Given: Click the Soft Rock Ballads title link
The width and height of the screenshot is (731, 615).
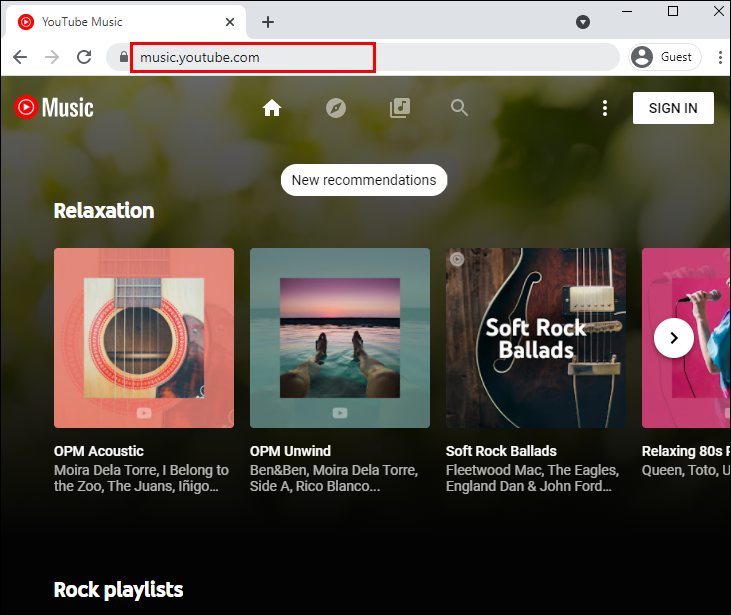Looking at the screenshot, I should [x=501, y=451].
